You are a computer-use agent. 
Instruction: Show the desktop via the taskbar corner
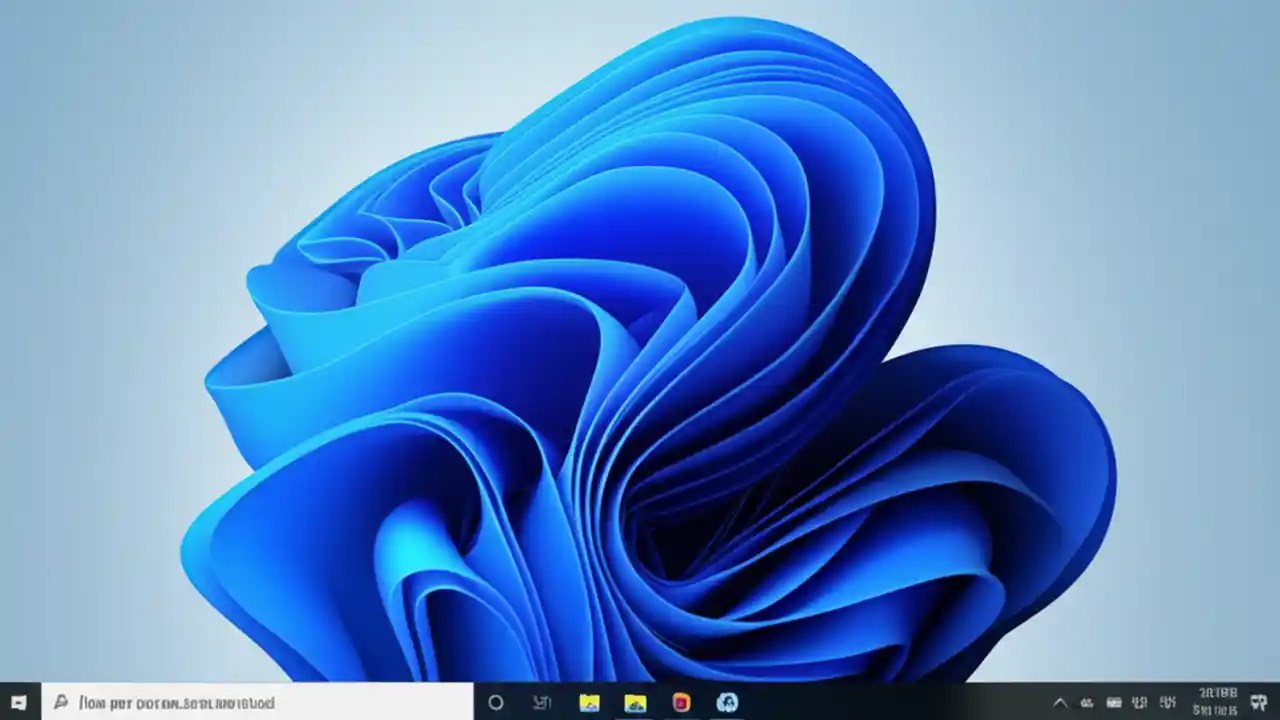pos(1278,704)
